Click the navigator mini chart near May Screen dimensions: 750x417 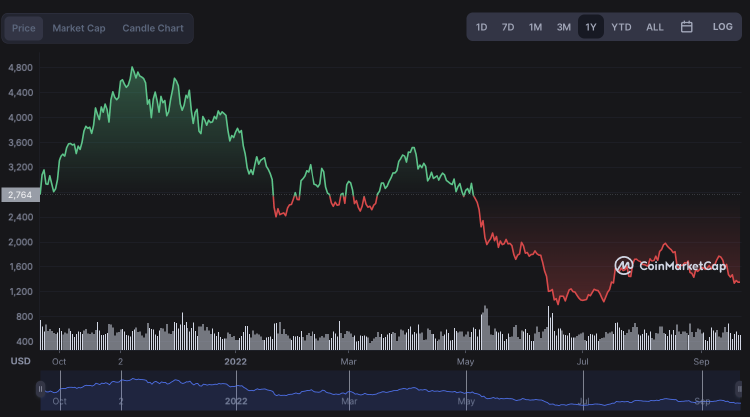click(465, 391)
